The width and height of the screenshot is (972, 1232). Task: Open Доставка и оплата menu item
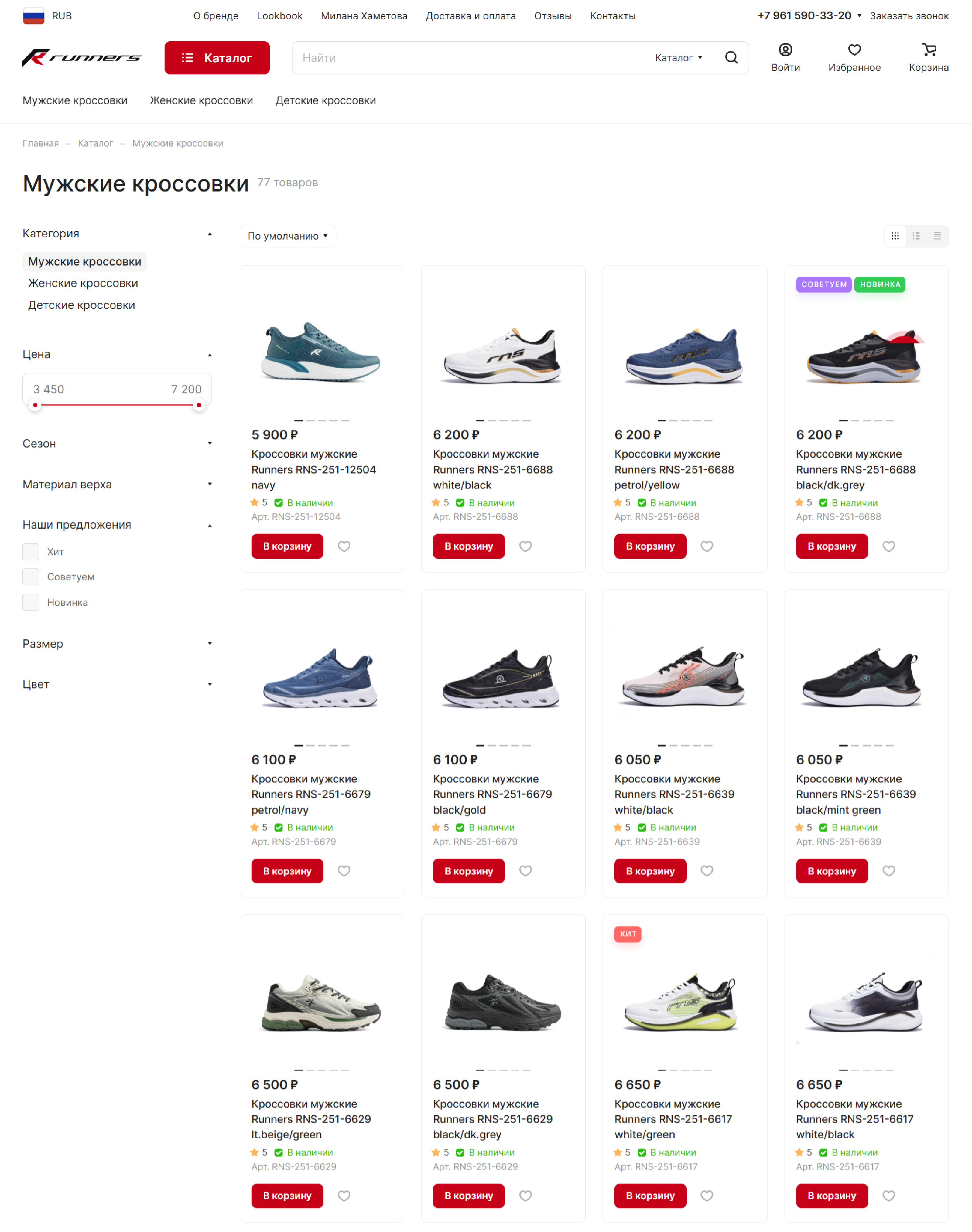click(471, 16)
